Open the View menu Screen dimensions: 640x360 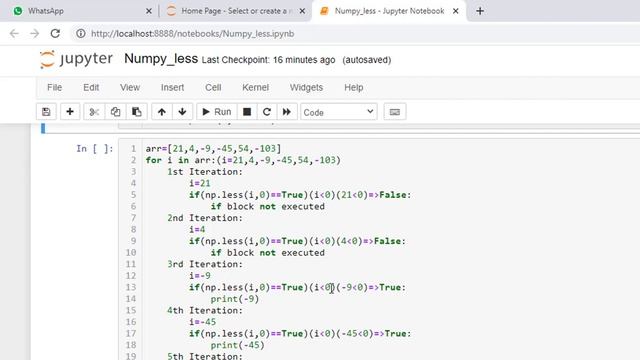pyautogui.click(x=130, y=87)
